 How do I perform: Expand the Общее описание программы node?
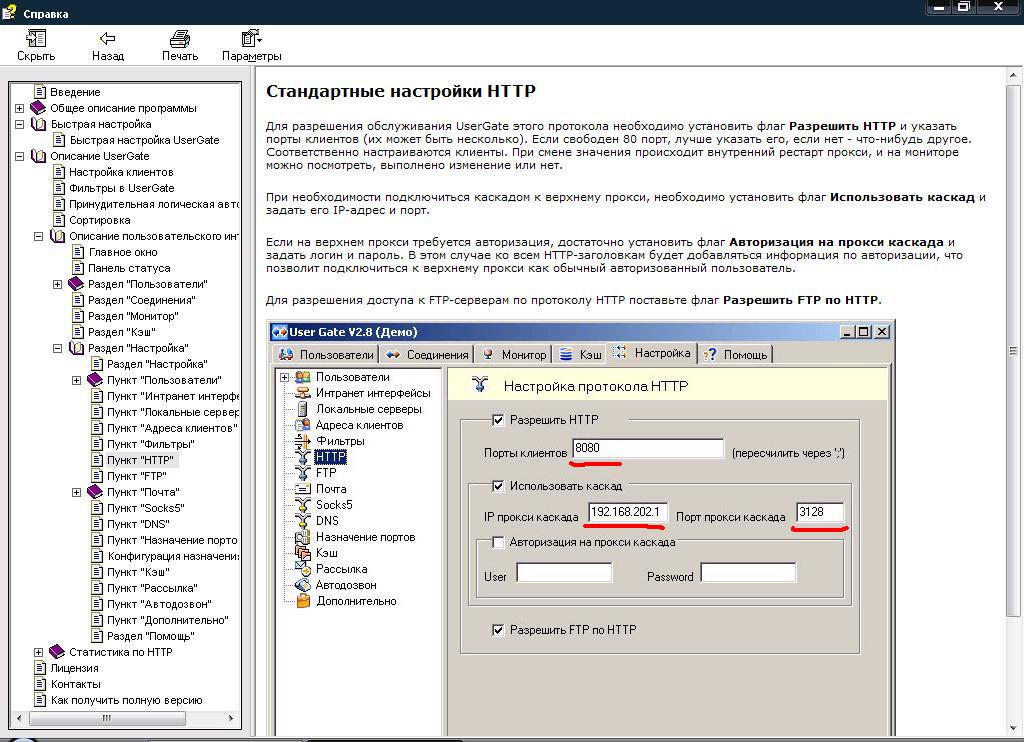[x=20, y=108]
